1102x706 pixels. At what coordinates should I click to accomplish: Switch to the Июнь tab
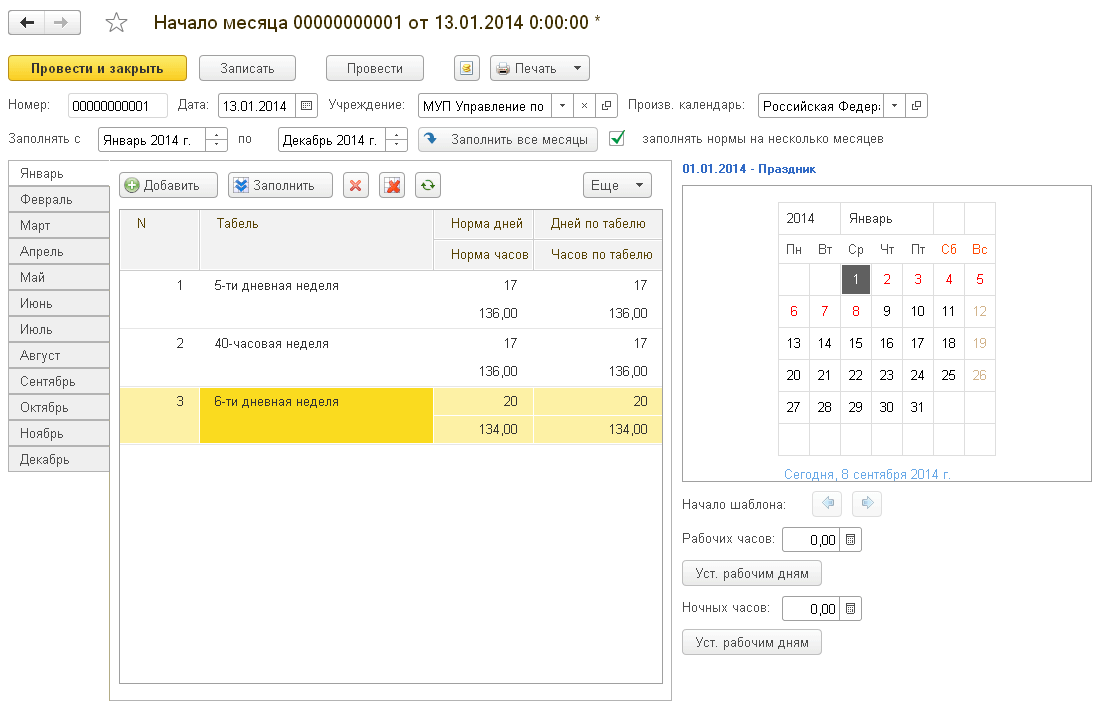(59, 303)
